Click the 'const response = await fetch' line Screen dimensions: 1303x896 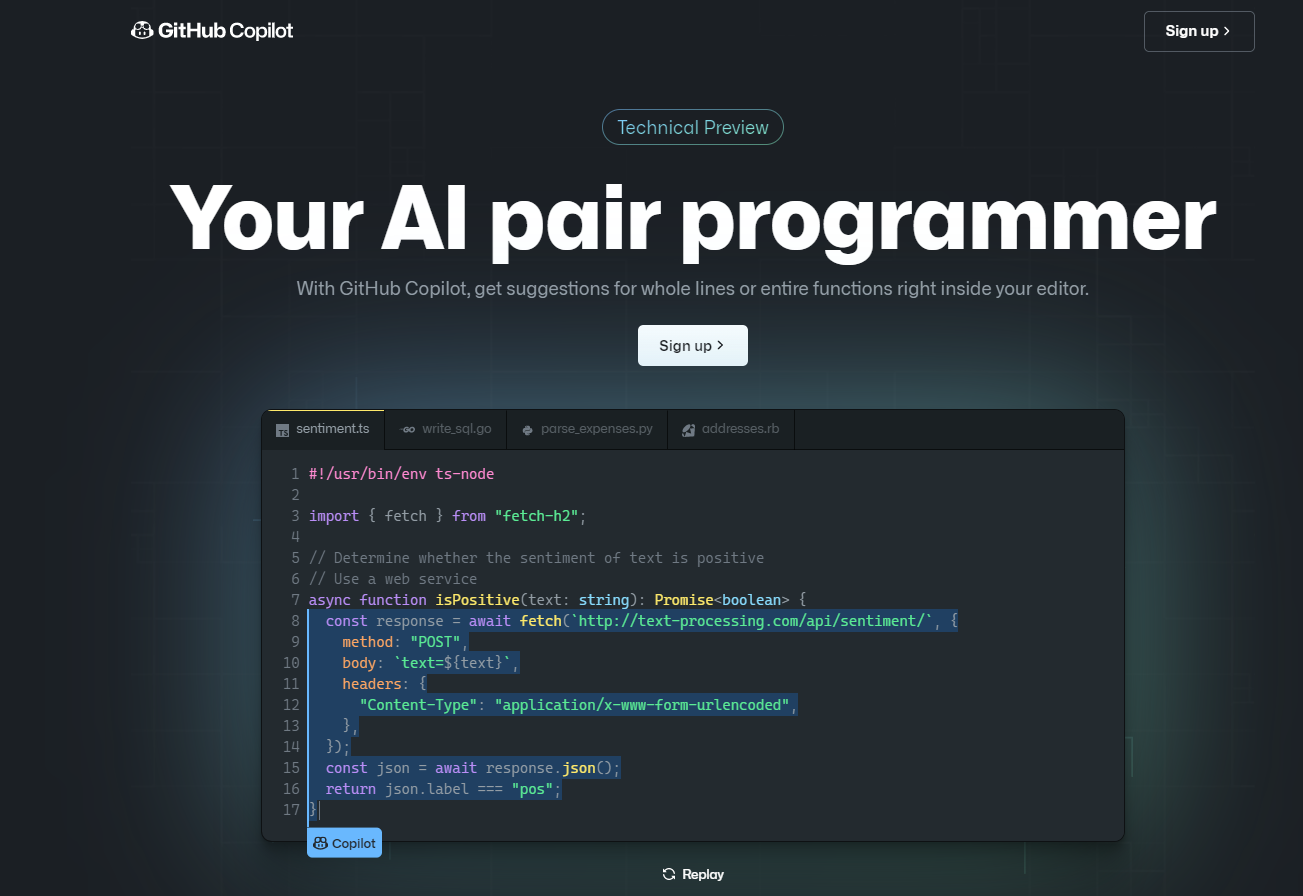642,621
